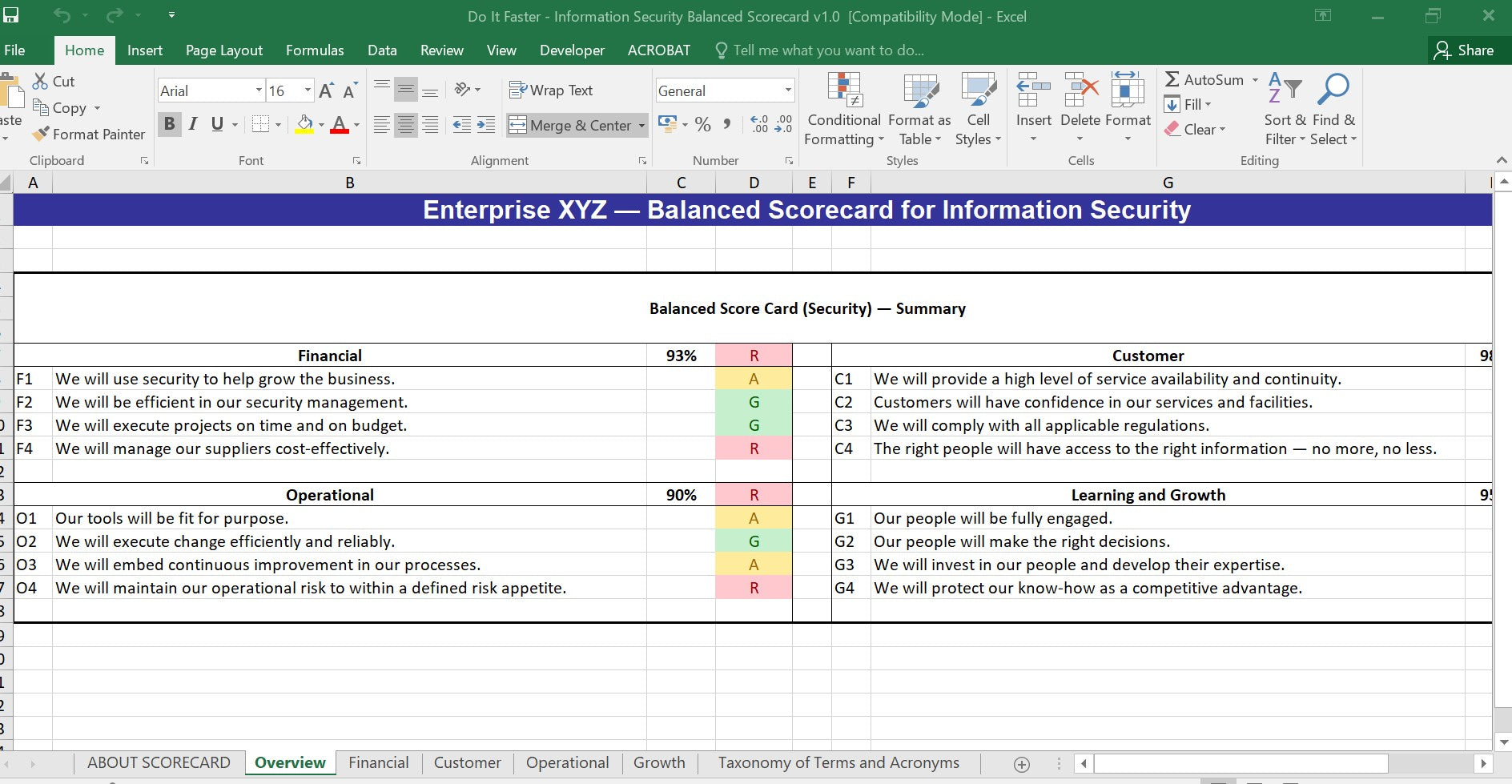The height and width of the screenshot is (784, 1512).
Task: Expand the General number format dropdown
Action: tap(788, 90)
